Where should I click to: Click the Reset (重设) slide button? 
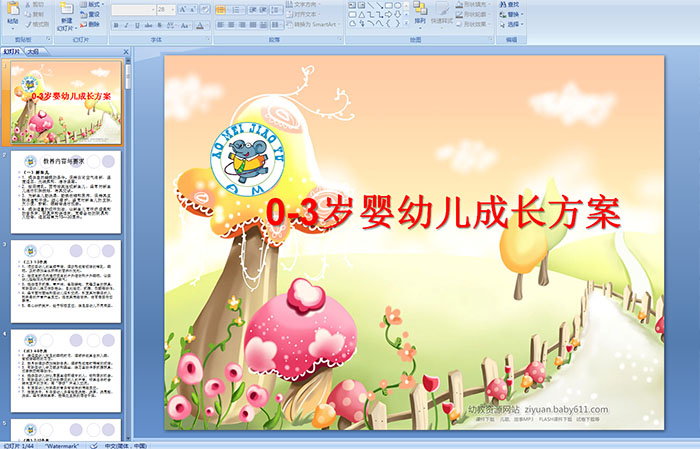(90, 14)
